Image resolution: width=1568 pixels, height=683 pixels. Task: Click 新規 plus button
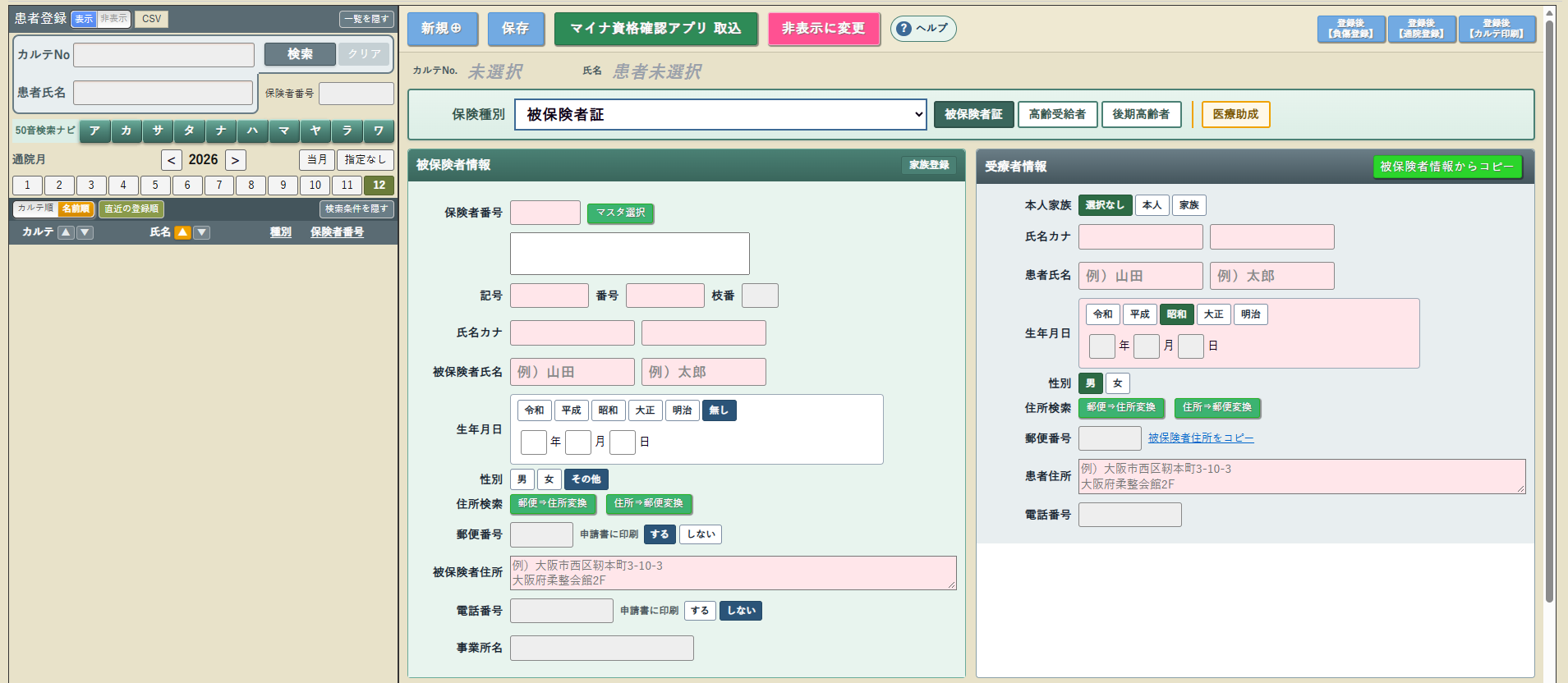[441, 29]
